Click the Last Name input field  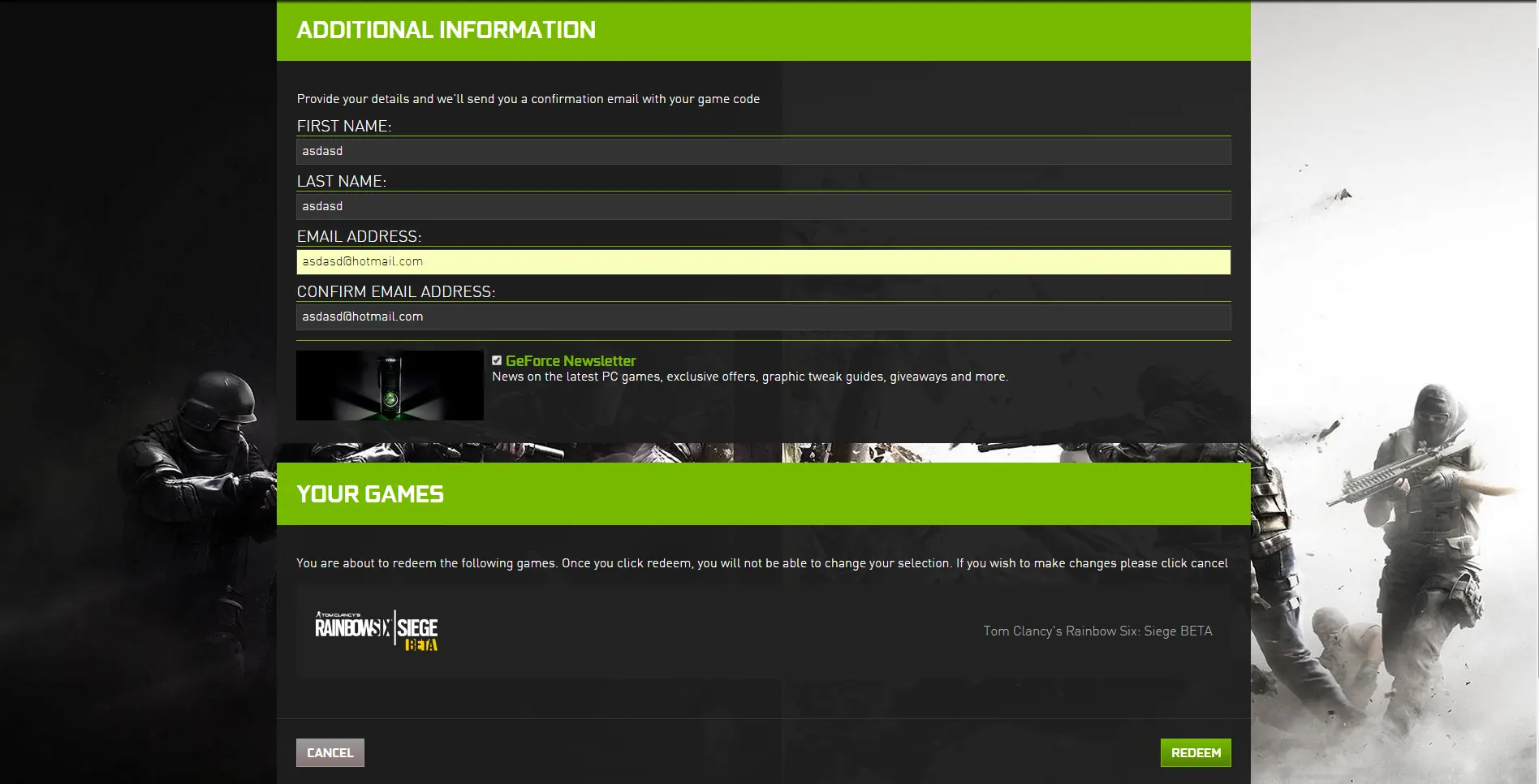pos(763,207)
